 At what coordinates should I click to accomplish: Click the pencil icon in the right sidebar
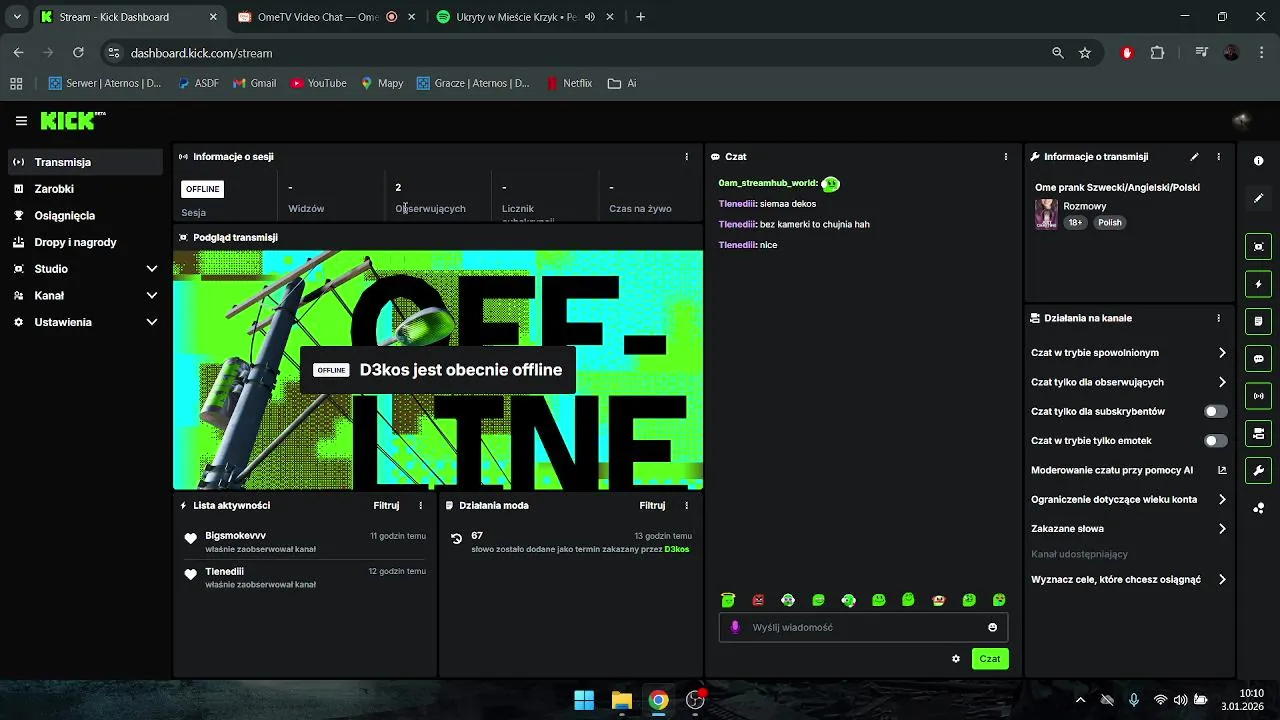click(1258, 198)
